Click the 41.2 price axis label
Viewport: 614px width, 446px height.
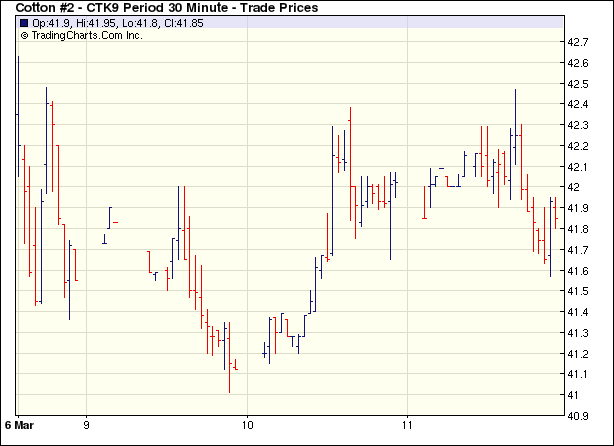point(578,354)
